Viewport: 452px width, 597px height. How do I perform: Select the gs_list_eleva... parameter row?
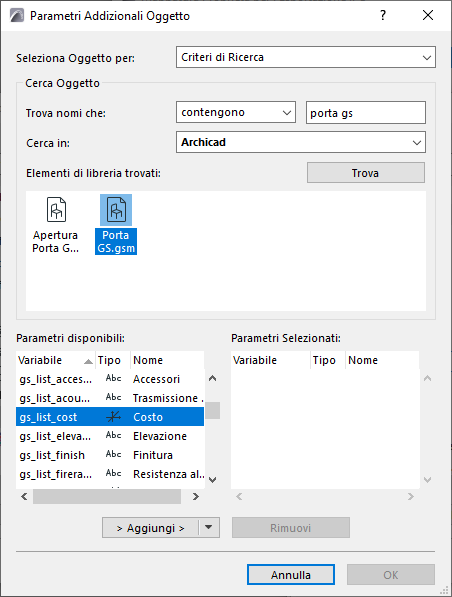tap(110, 436)
